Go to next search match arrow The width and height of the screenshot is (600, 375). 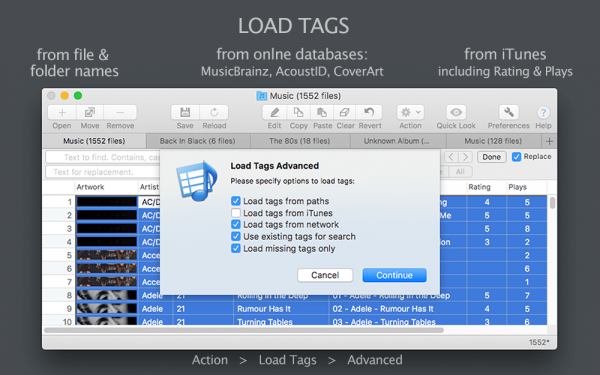[x=465, y=157]
